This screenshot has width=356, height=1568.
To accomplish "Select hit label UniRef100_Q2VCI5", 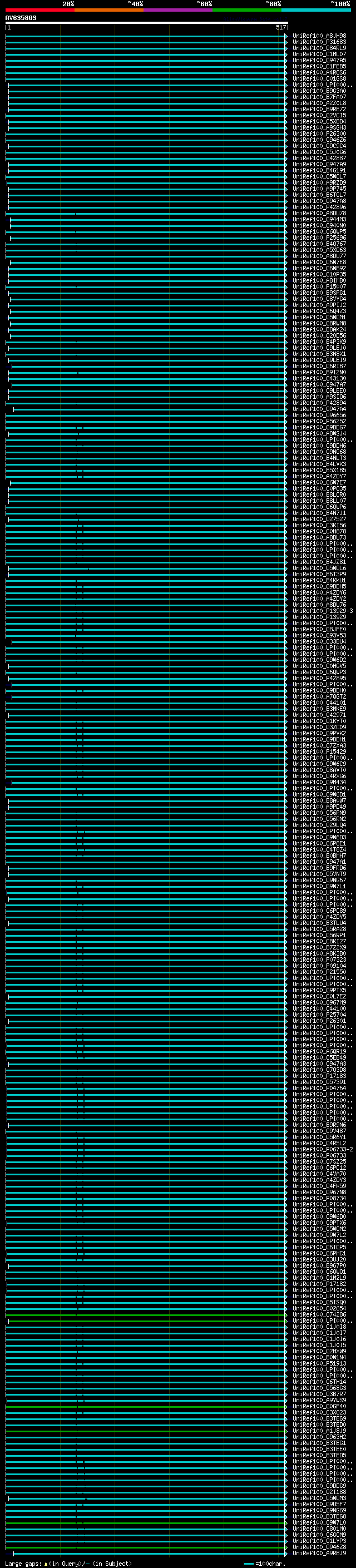I will click(319, 115).
